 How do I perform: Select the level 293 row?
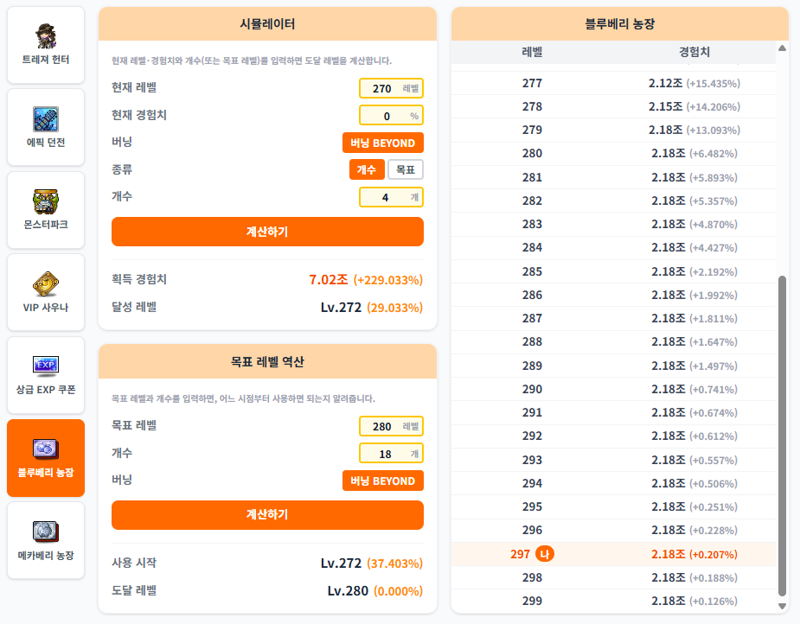613,460
